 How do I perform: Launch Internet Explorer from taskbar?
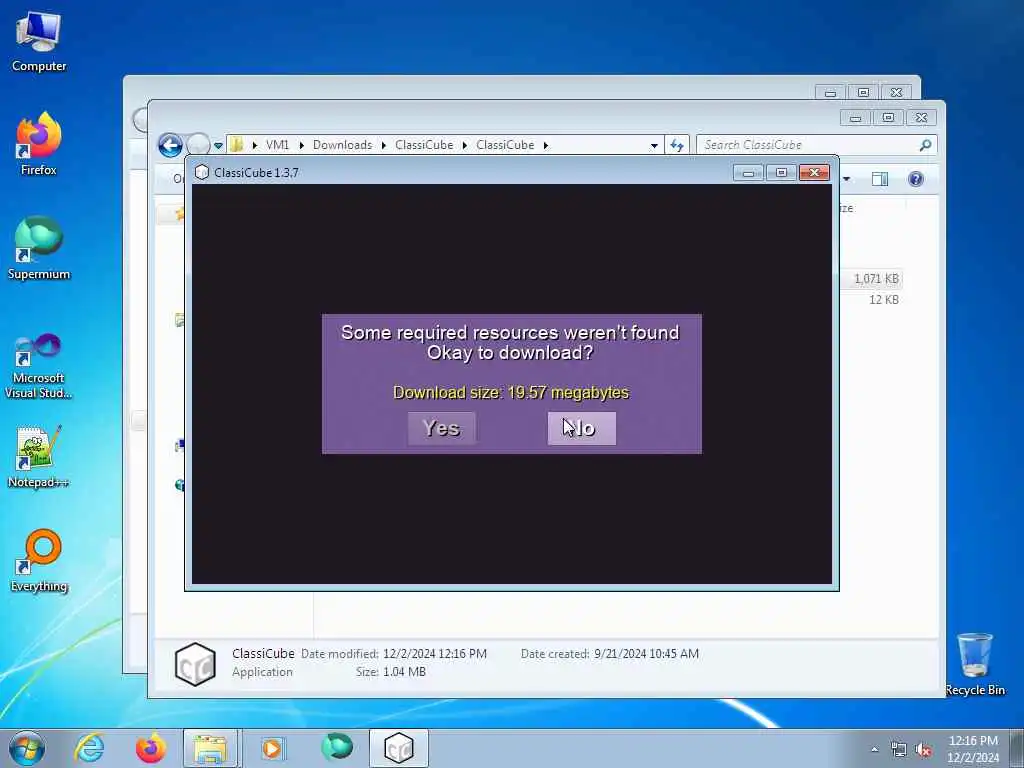tap(89, 748)
